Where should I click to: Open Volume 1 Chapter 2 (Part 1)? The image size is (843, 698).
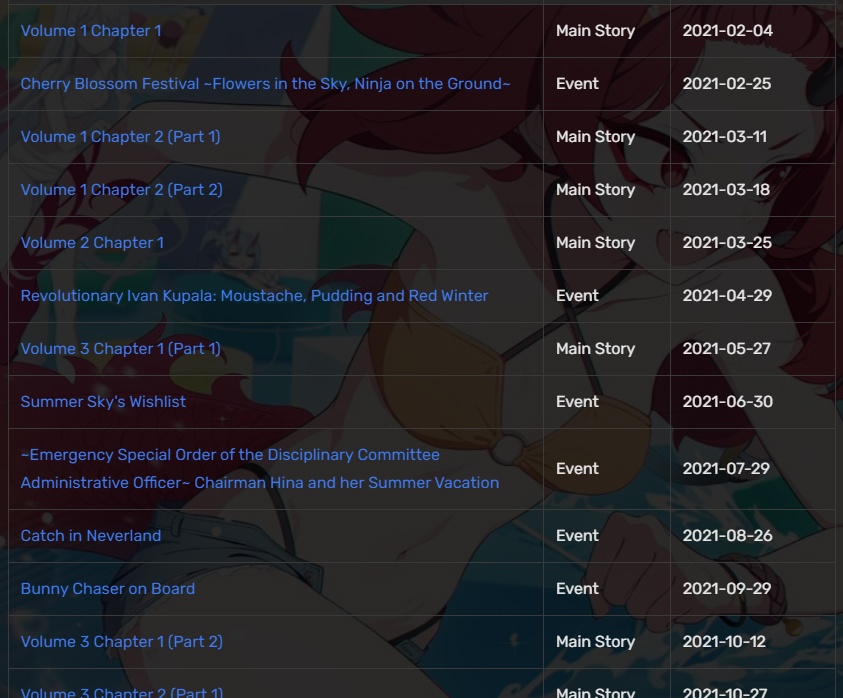pos(120,137)
